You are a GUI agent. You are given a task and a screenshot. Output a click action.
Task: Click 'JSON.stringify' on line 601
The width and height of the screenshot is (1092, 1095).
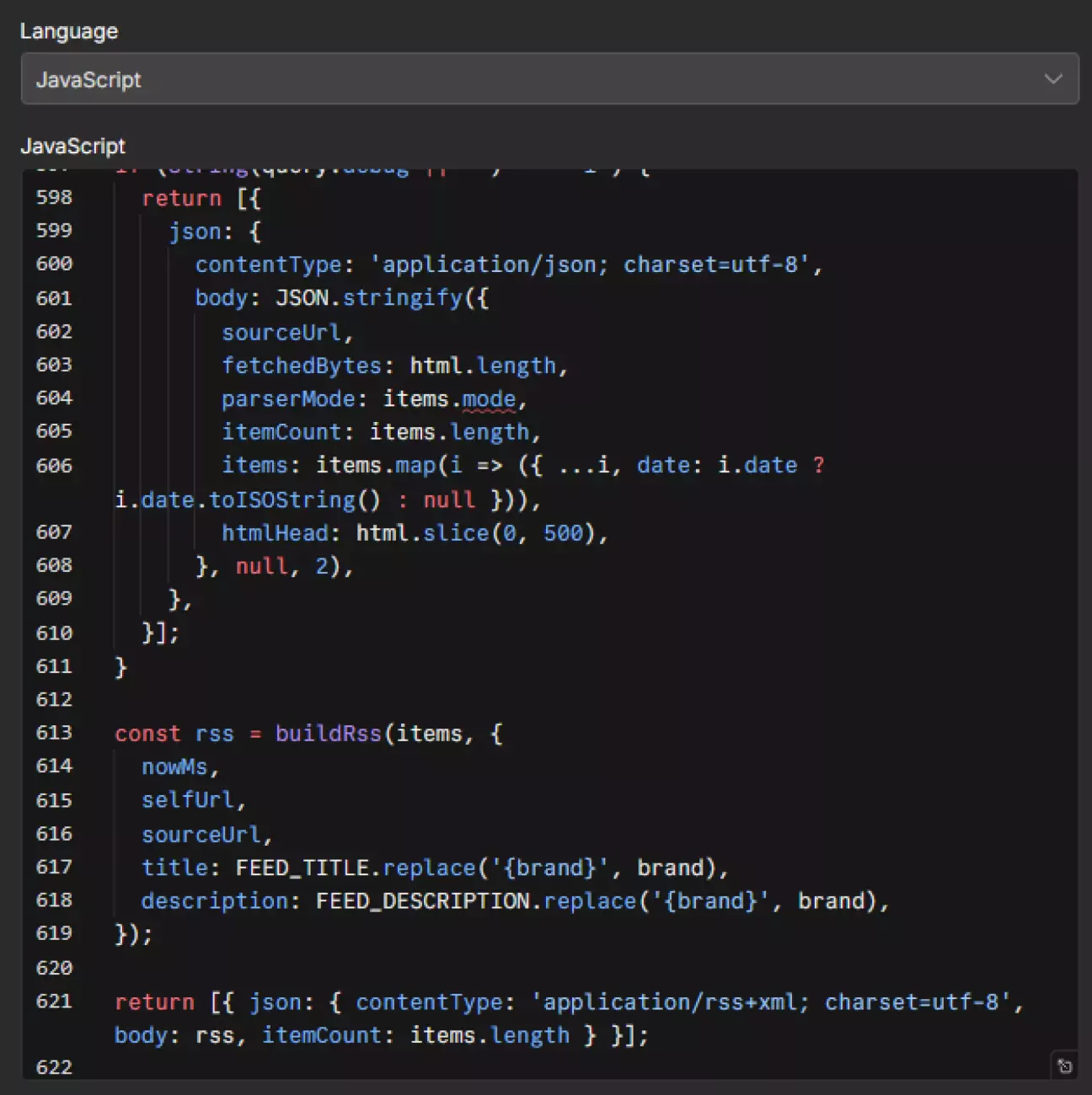369,298
